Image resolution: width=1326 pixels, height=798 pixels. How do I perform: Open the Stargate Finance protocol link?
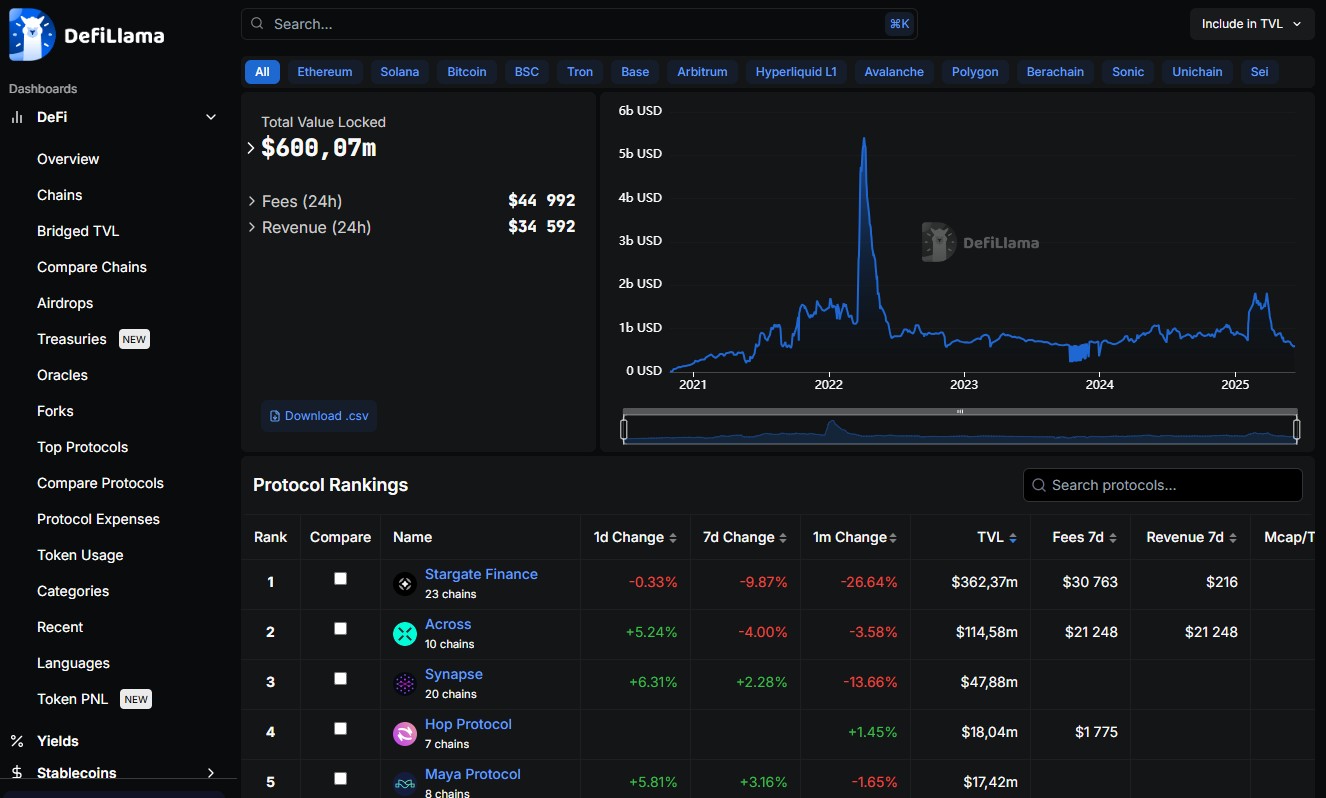(481, 574)
